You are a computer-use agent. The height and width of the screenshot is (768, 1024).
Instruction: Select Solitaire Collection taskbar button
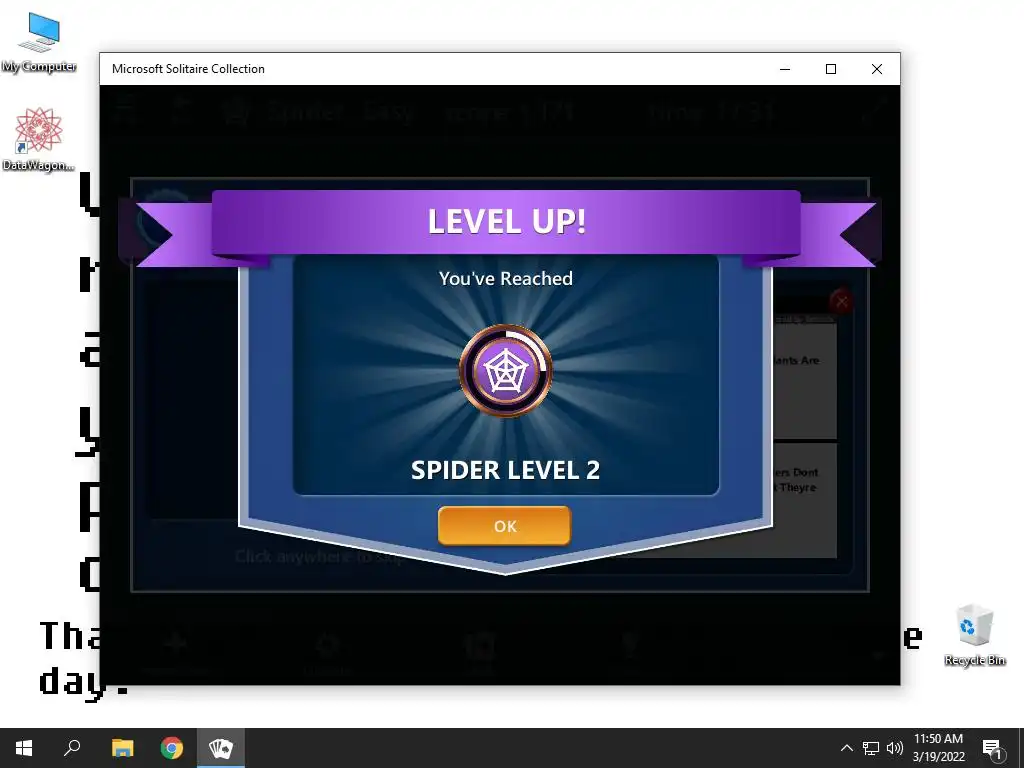[x=221, y=748]
